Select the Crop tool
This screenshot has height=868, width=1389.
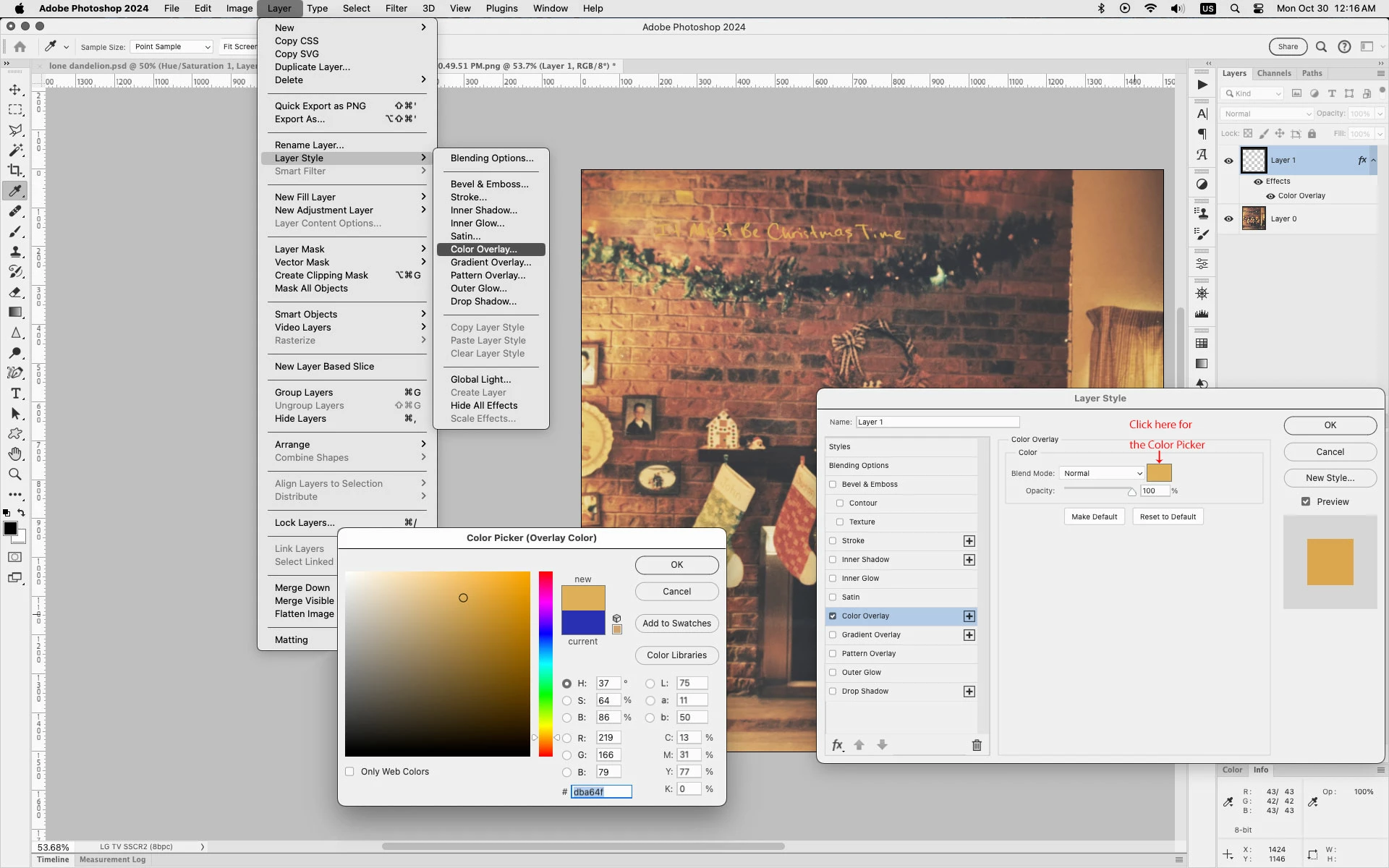[15, 171]
